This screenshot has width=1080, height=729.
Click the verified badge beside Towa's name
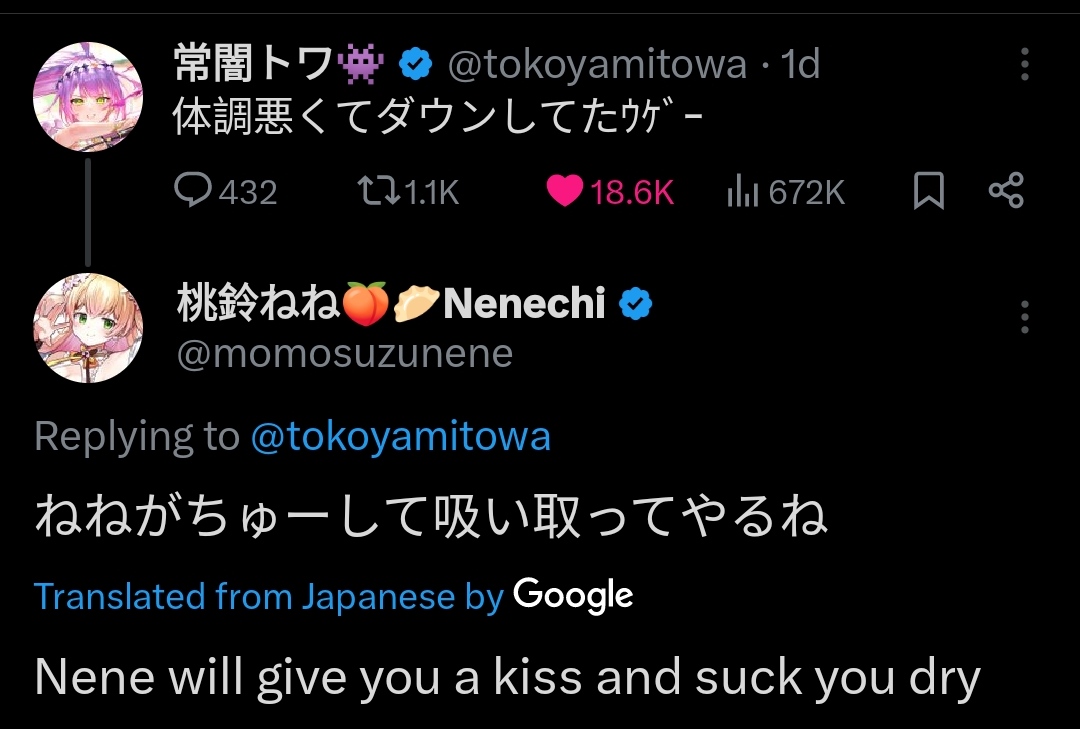tap(416, 65)
